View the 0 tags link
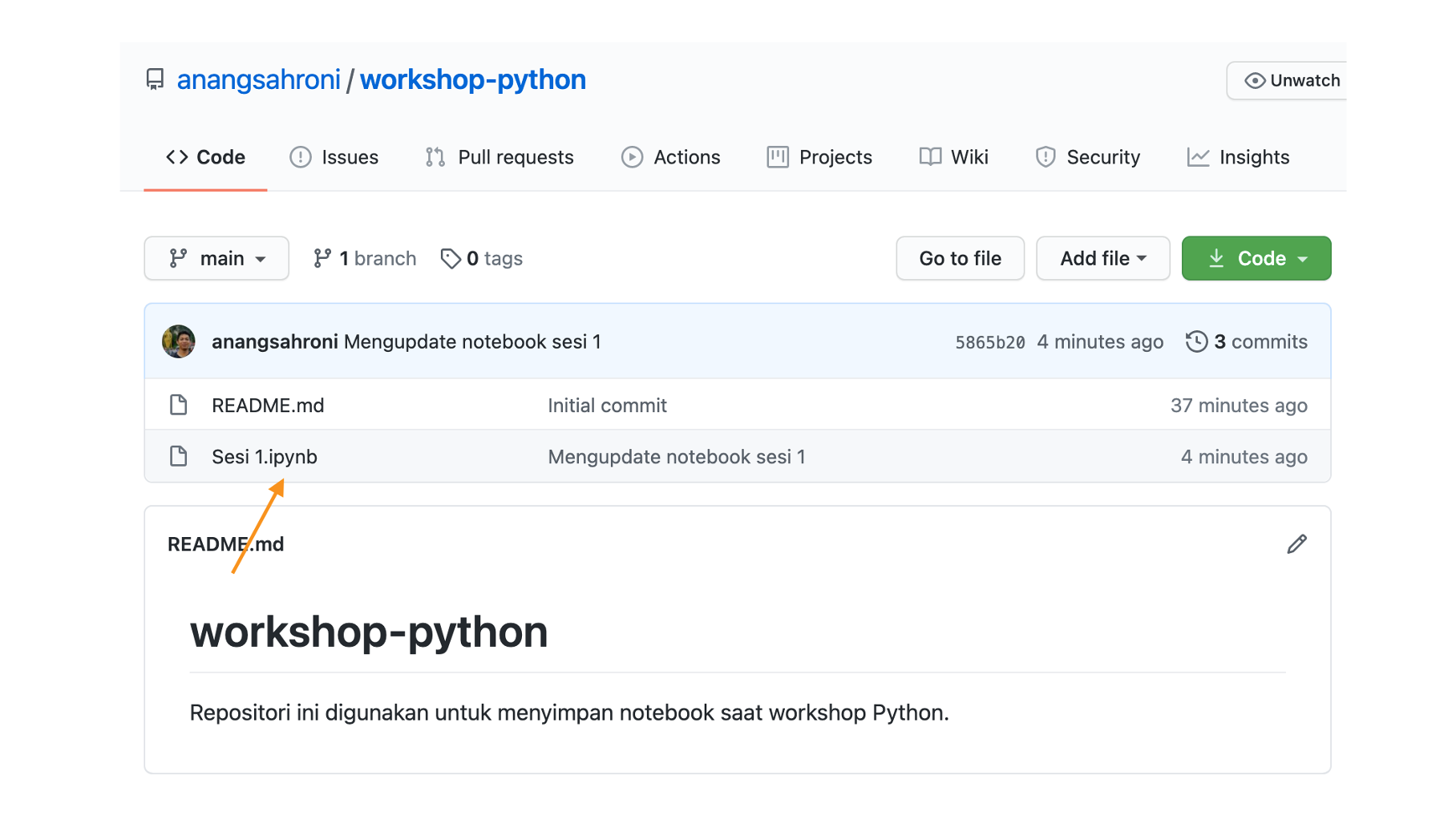This screenshot has height=828, width=1456. (482, 258)
